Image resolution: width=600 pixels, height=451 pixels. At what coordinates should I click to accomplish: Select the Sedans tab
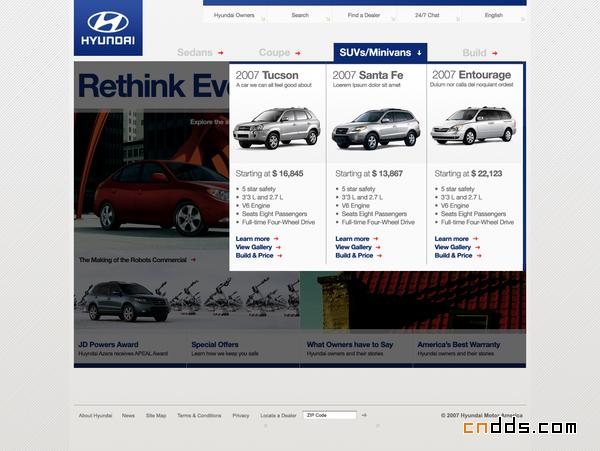coord(195,52)
